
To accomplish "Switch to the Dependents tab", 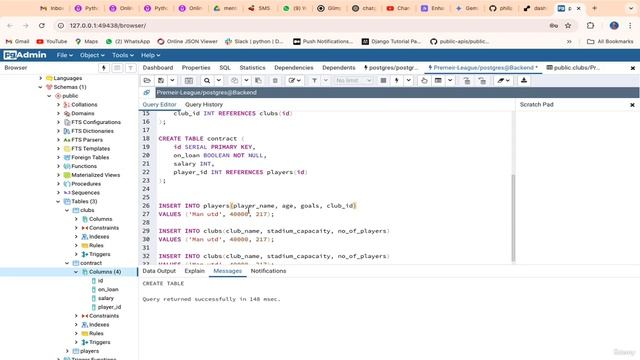I will point(339,68).
